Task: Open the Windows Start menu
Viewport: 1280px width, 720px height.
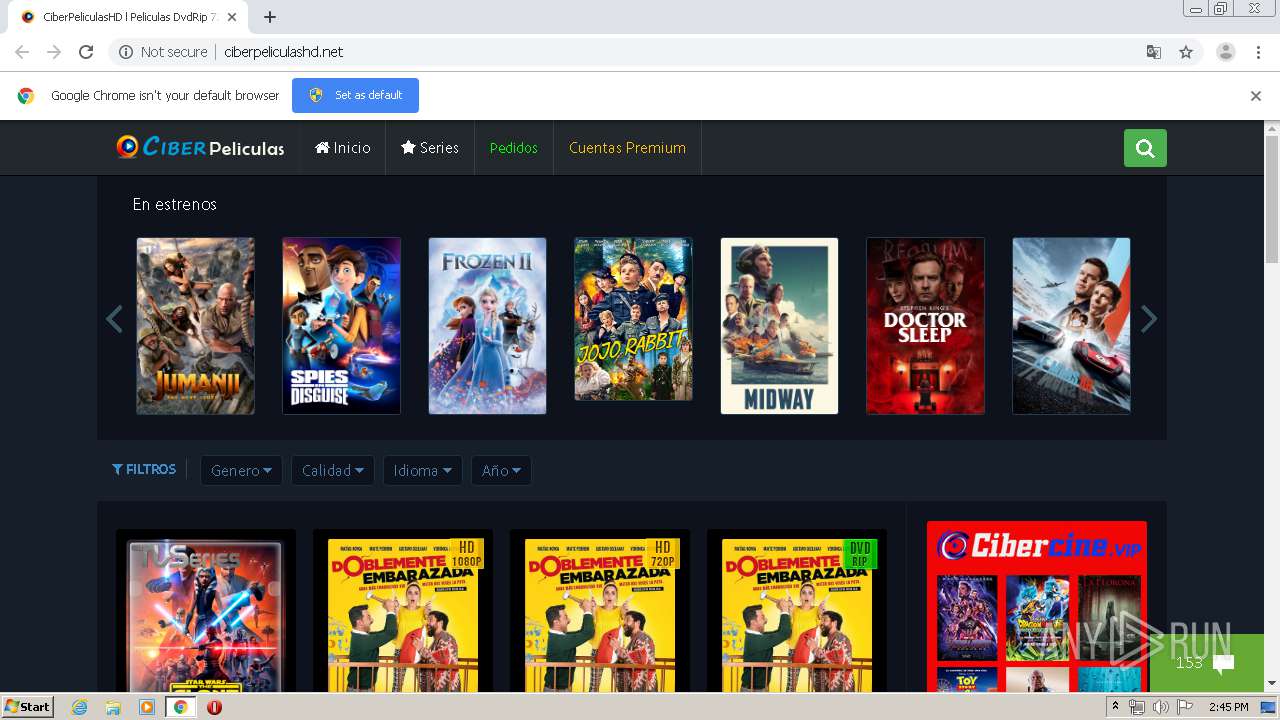Action: click(28, 706)
